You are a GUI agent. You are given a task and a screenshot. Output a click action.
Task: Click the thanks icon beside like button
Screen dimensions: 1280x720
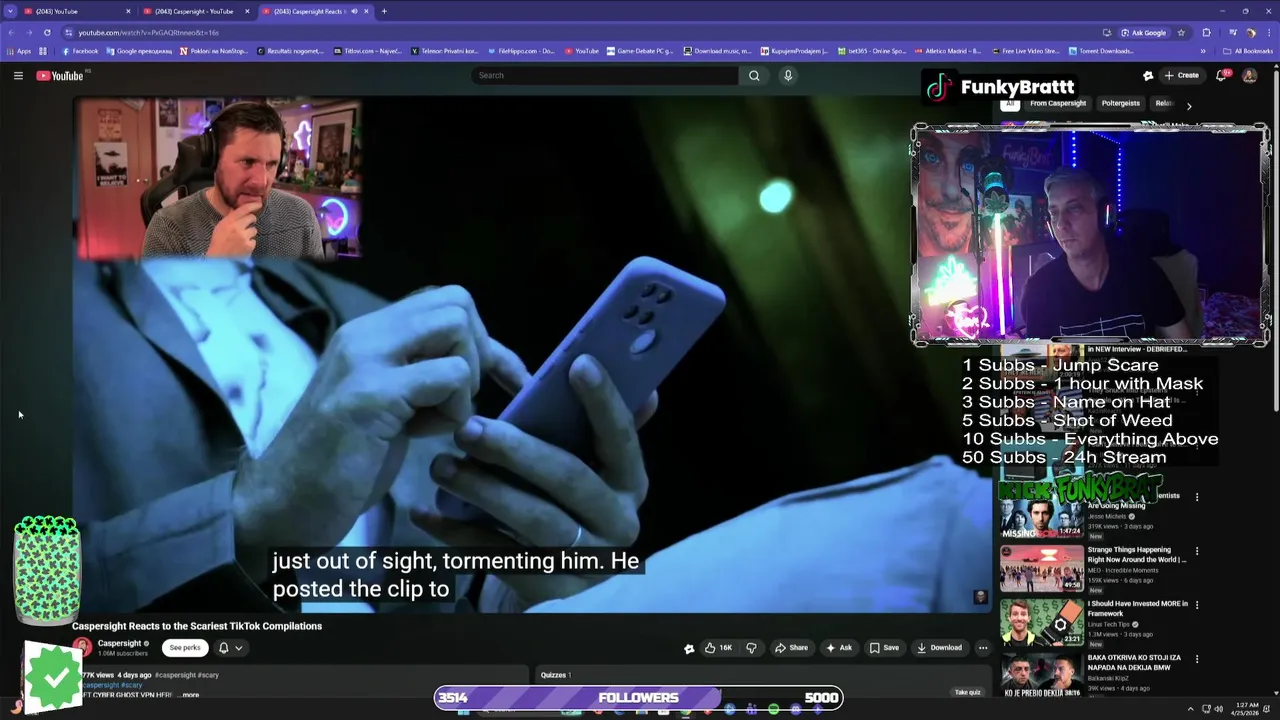pos(689,648)
